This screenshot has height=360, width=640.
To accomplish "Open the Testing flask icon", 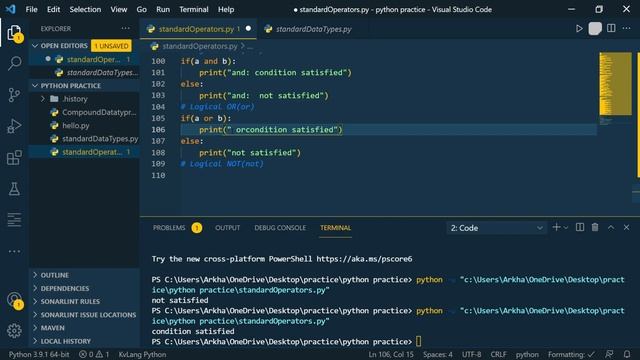I will pos(14,189).
